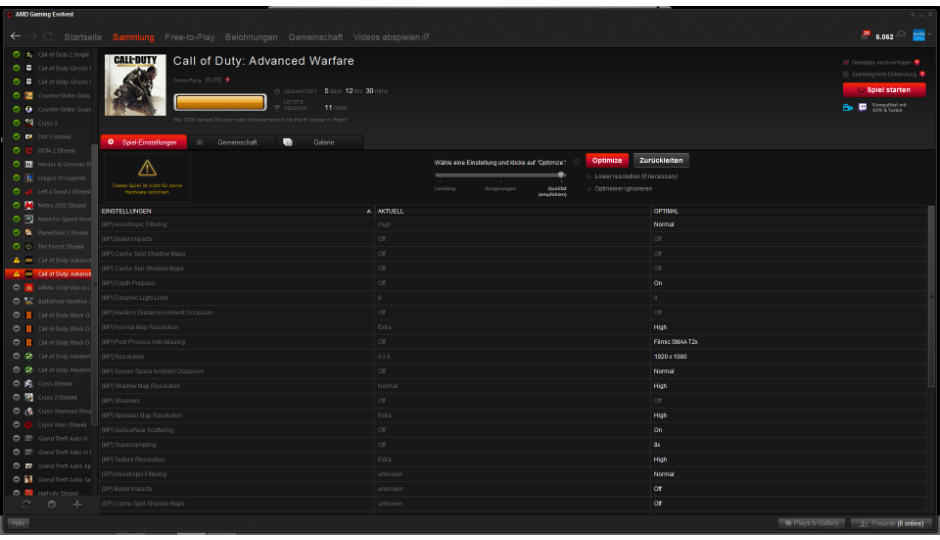Click the red Optimize button
940x540 pixels.
tap(607, 161)
